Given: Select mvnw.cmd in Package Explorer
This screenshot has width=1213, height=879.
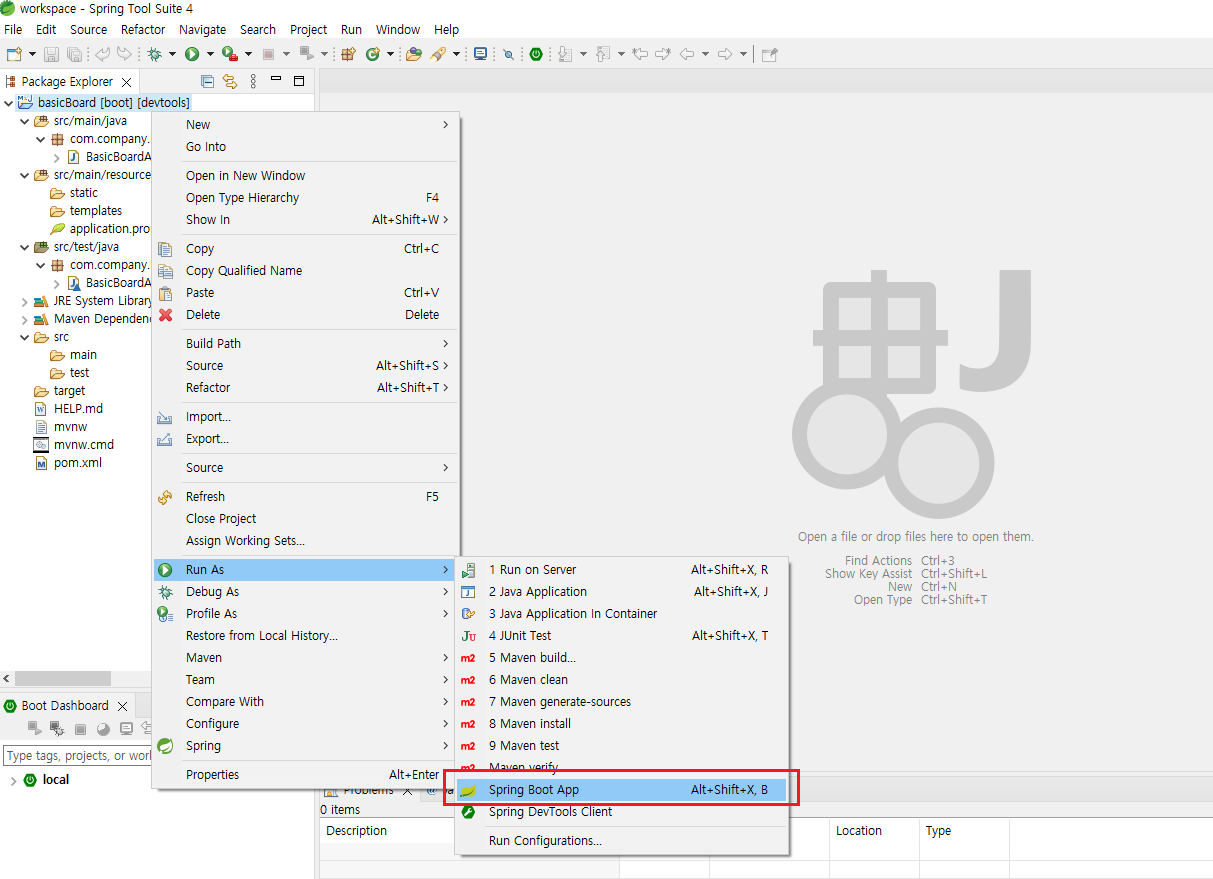Looking at the screenshot, I should coord(84,445).
